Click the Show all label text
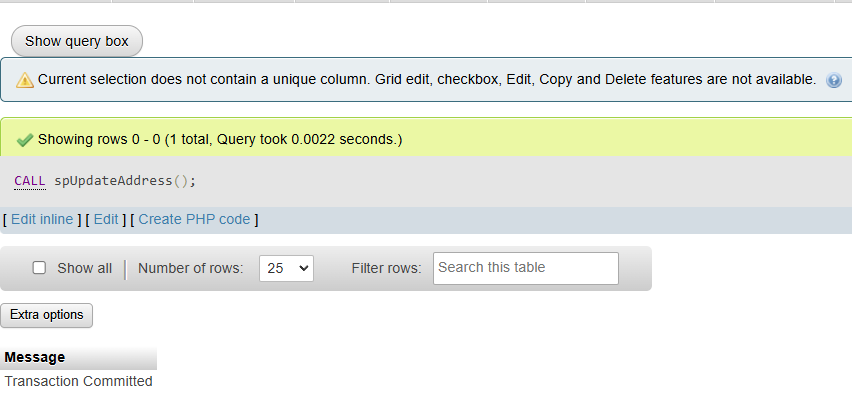 84,268
